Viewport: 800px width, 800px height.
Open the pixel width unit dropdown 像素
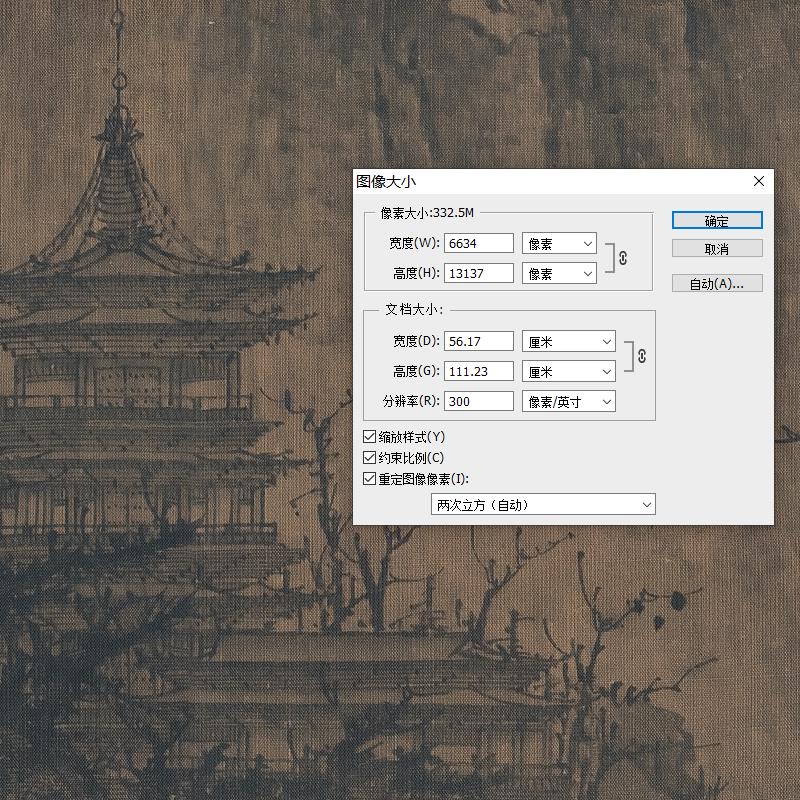click(x=559, y=243)
